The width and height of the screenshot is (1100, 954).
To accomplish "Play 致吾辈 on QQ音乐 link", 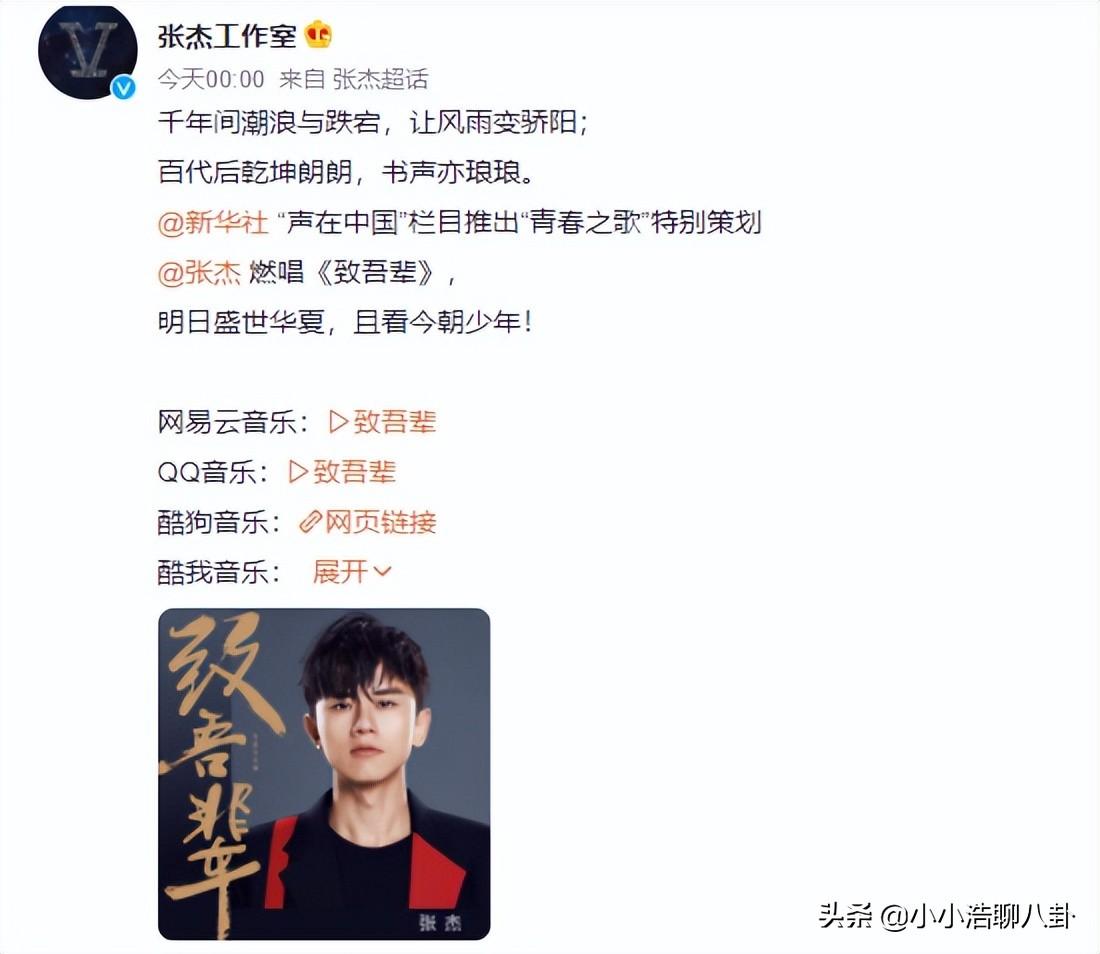I will pyautogui.click(x=342, y=472).
